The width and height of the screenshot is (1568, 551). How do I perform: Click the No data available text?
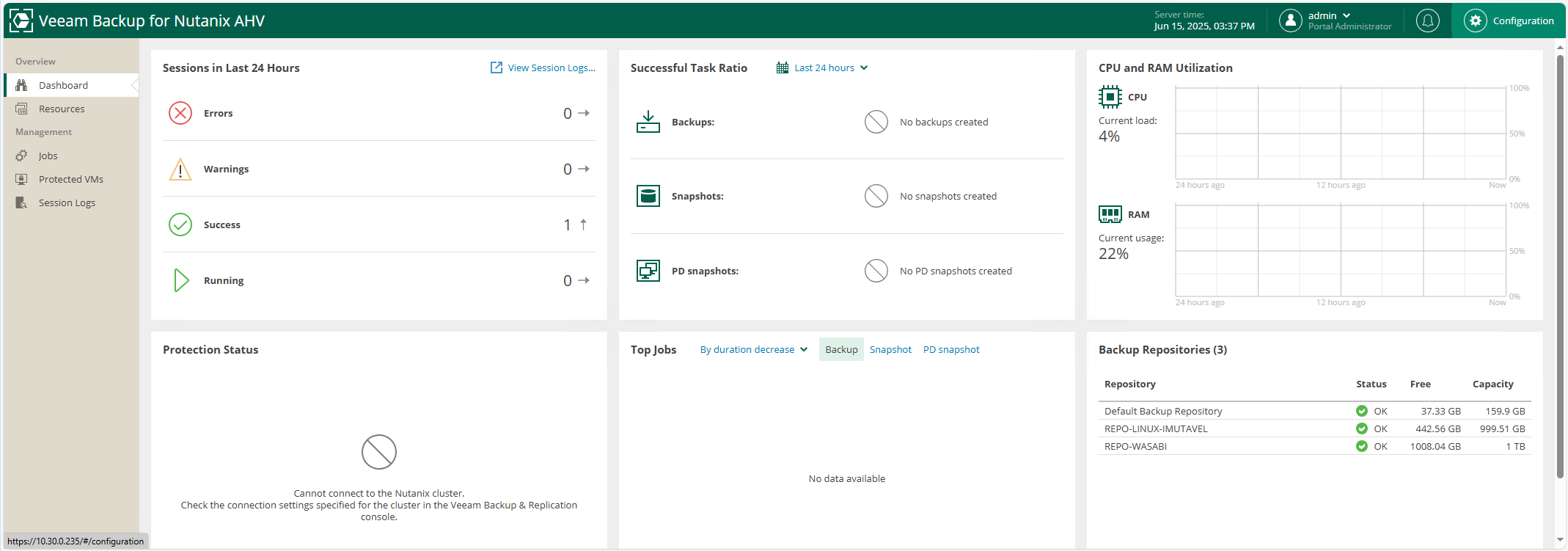point(847,478)
